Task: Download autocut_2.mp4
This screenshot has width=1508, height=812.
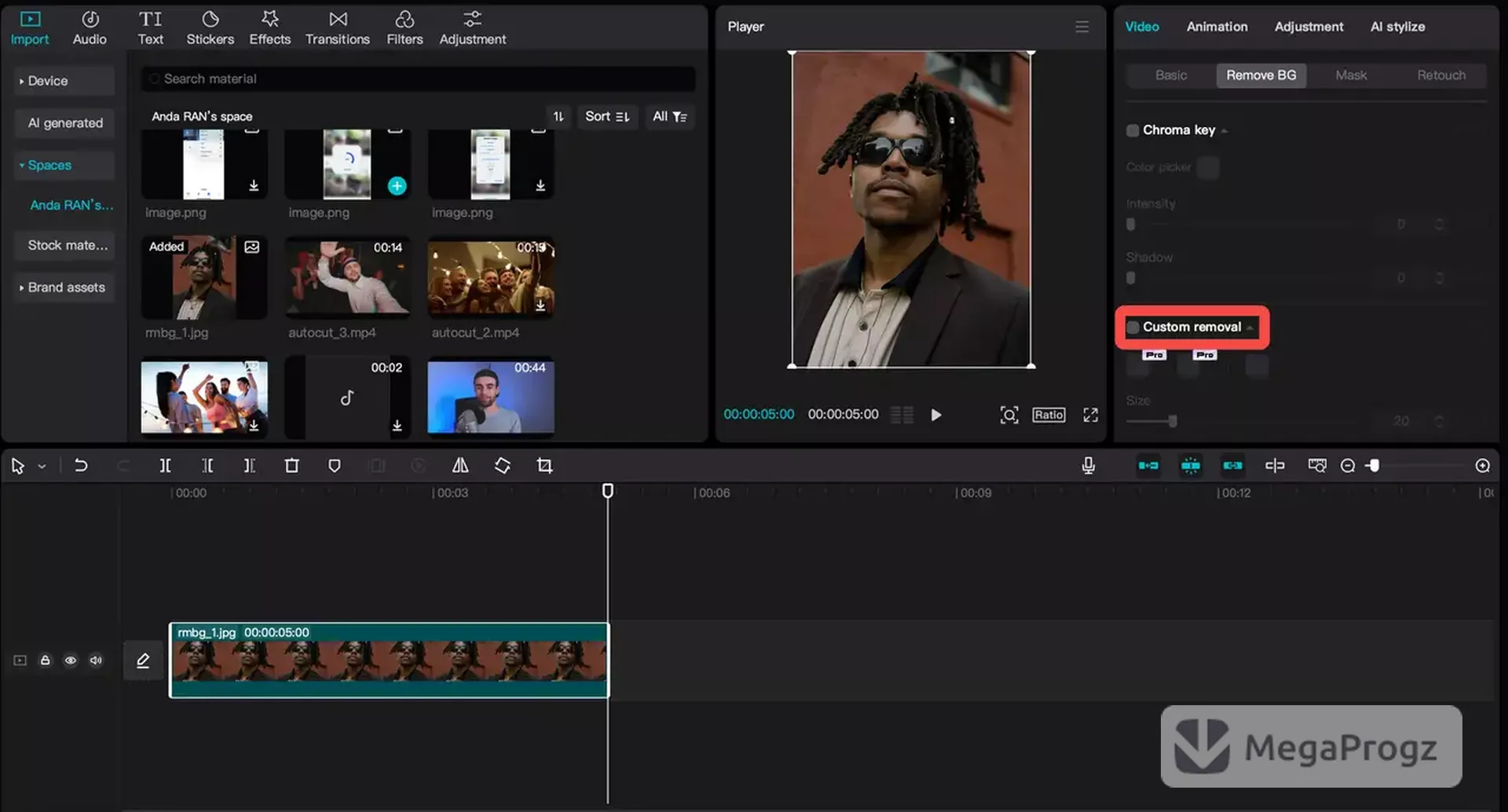Action: point(540,305)
